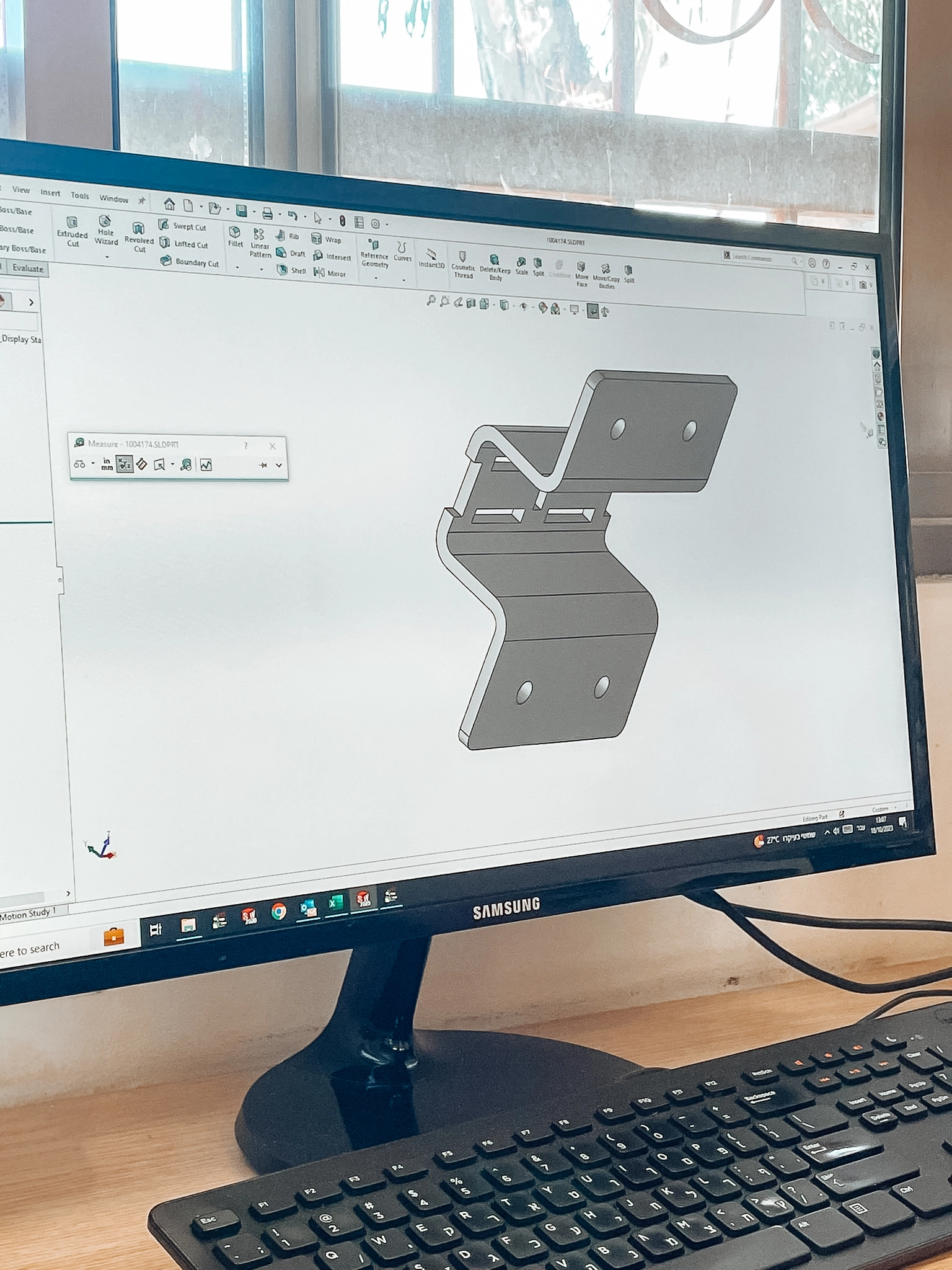952x1270 pixels.
Task: Open the View menu
Action: 20,190
